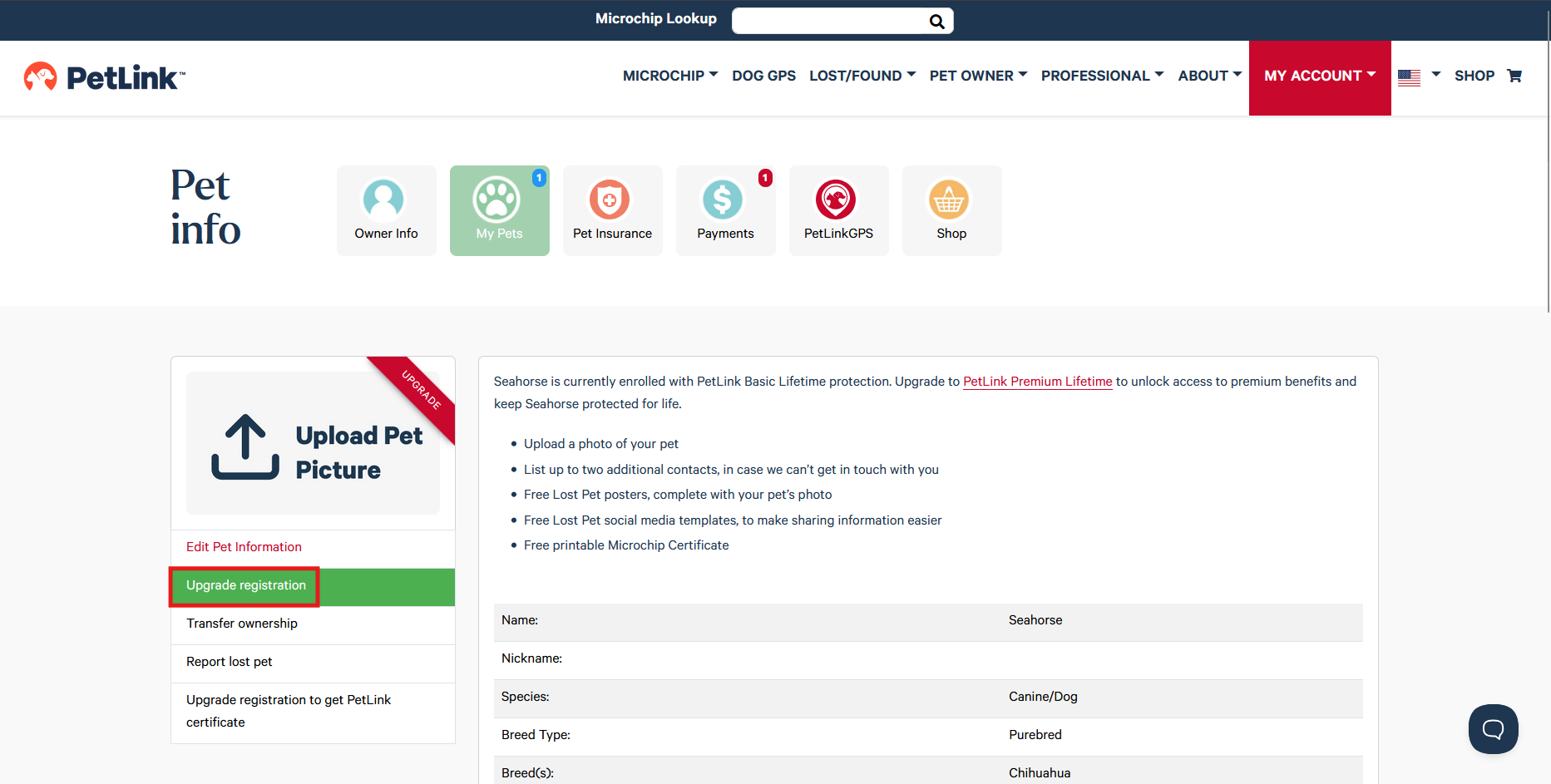Click the Canine/Dog species value
Image resolution: width=1551 pixels, height=784 pixels.
1043,697
